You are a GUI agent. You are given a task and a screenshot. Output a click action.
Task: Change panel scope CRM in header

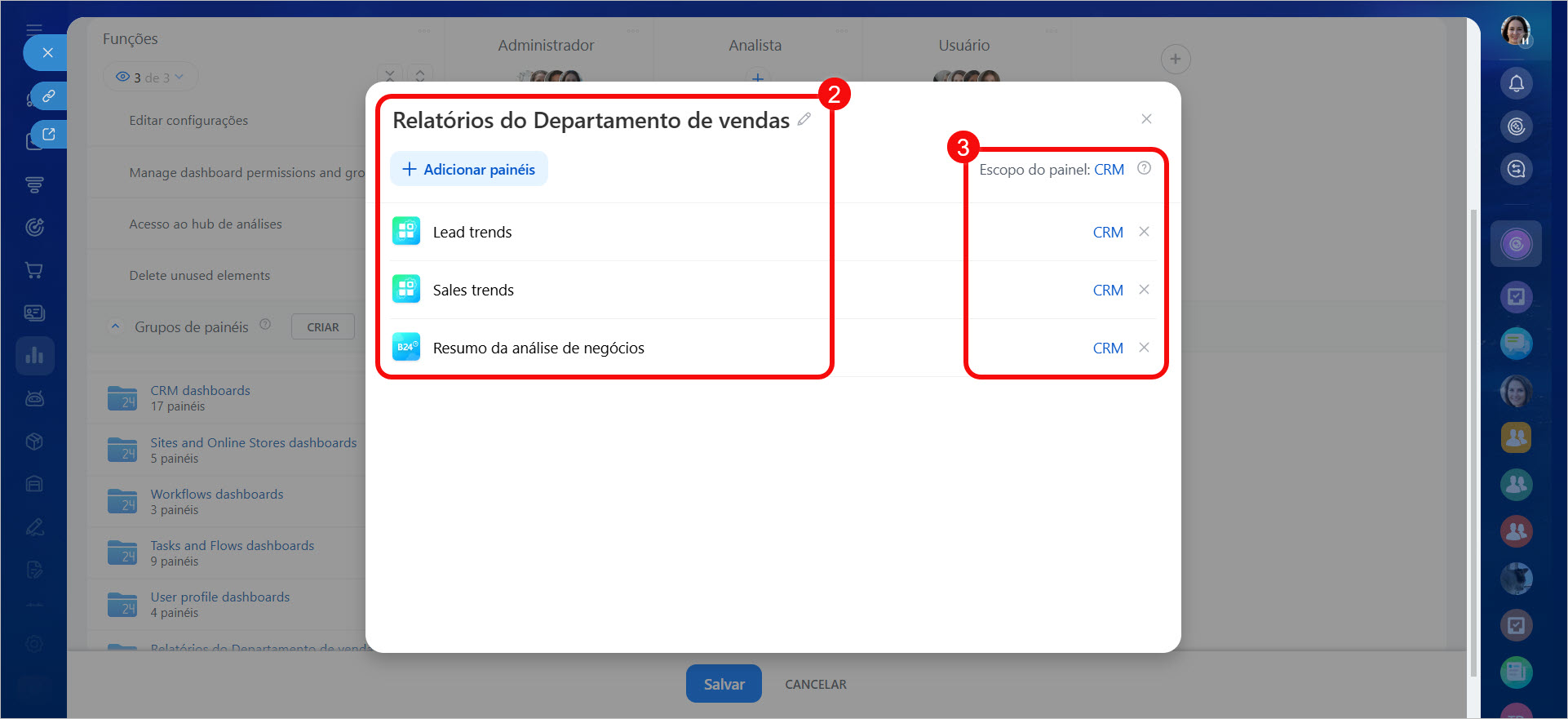tap(1109, 170)
